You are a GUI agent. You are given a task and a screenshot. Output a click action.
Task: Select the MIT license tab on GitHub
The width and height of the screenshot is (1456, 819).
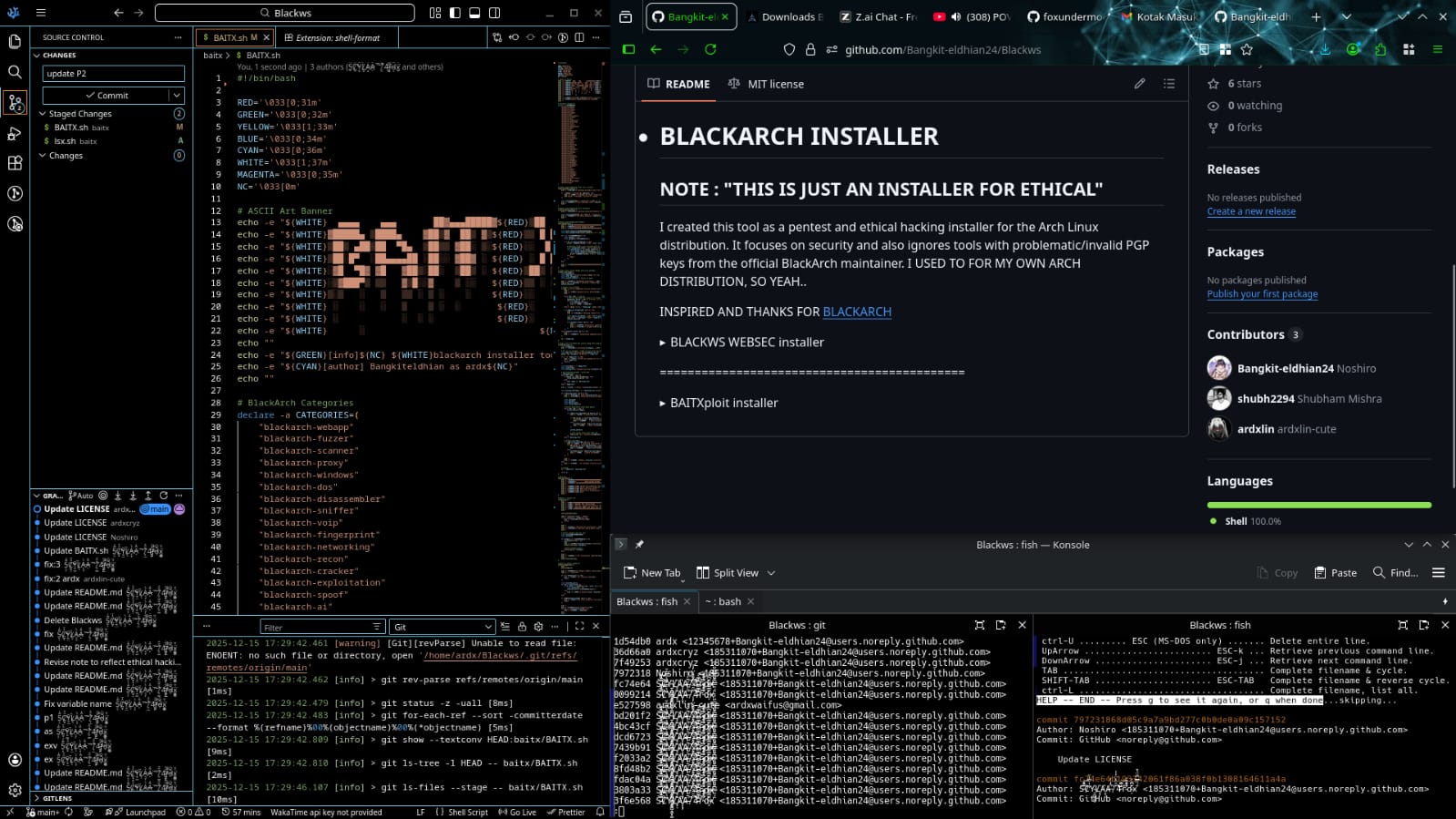[766, 84]
